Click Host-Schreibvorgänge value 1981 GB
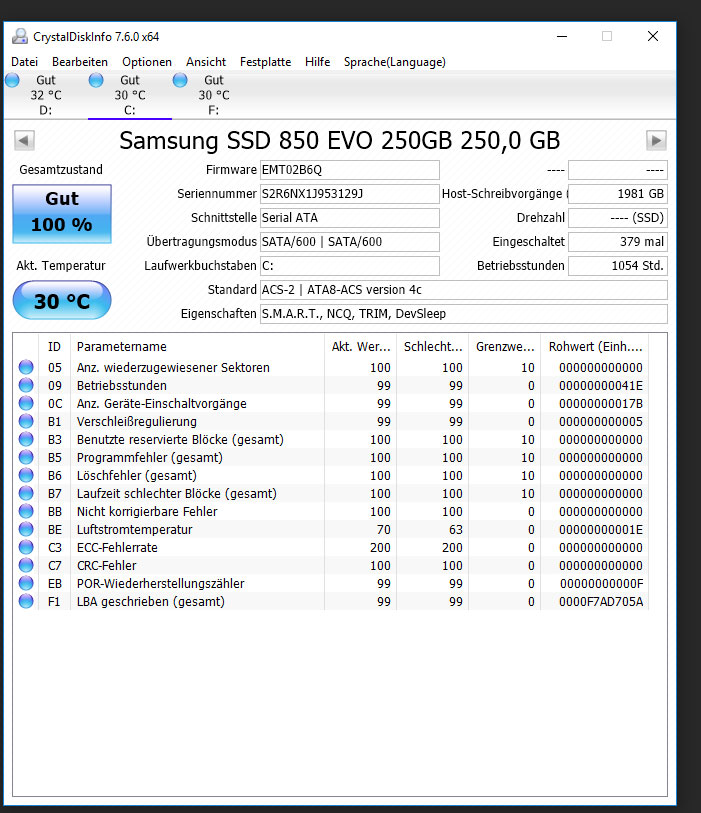The width and height of the screenshot is (701, 813). [x=618, y=194]
